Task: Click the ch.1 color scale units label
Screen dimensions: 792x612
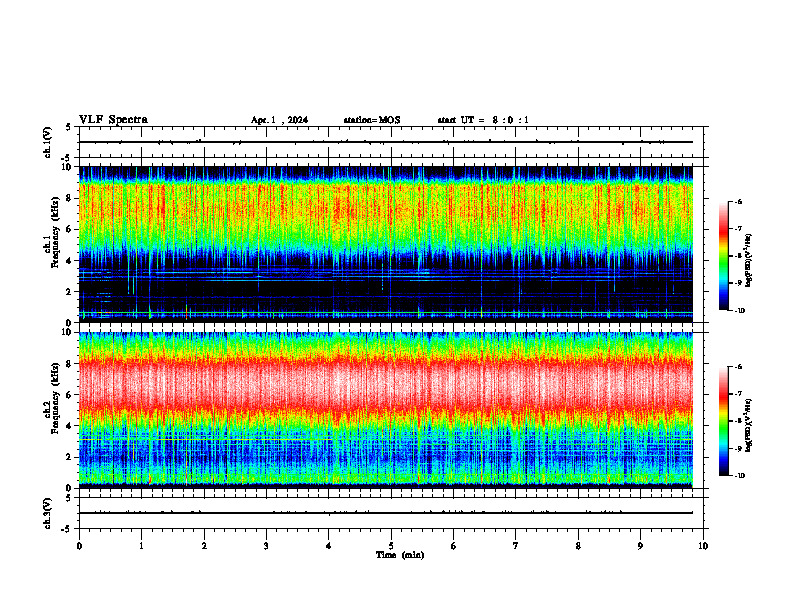Action: pyautogui.click(x=749, y=261)
